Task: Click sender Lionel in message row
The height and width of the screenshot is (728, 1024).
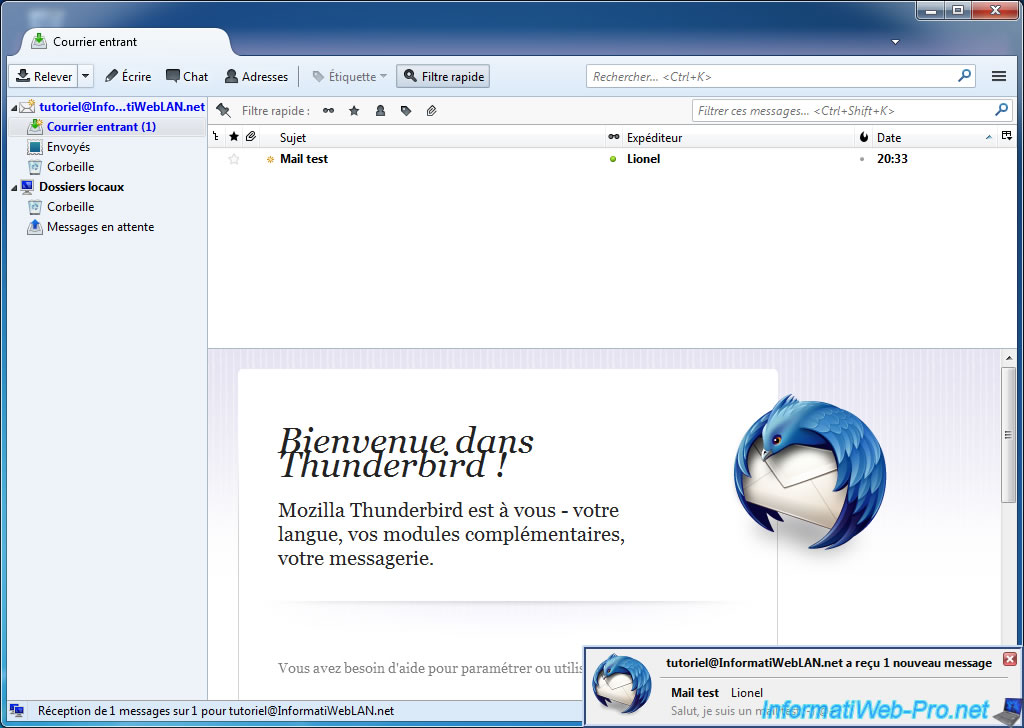Action: tap(643, 159)
